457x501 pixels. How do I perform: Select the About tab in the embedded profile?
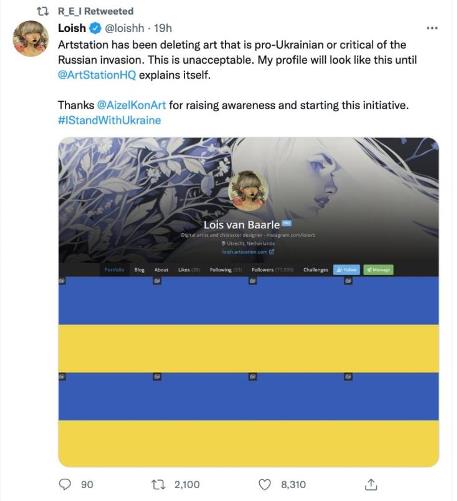click(x=161, y=270)
